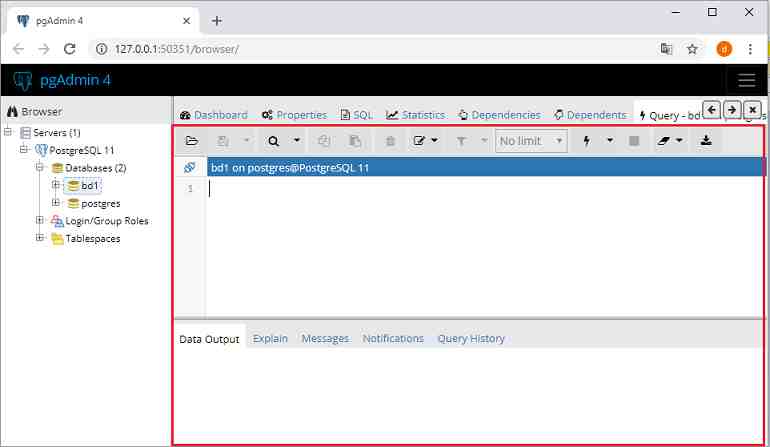
Task: Switch to the Dependents tab
Action: point(590,115)
